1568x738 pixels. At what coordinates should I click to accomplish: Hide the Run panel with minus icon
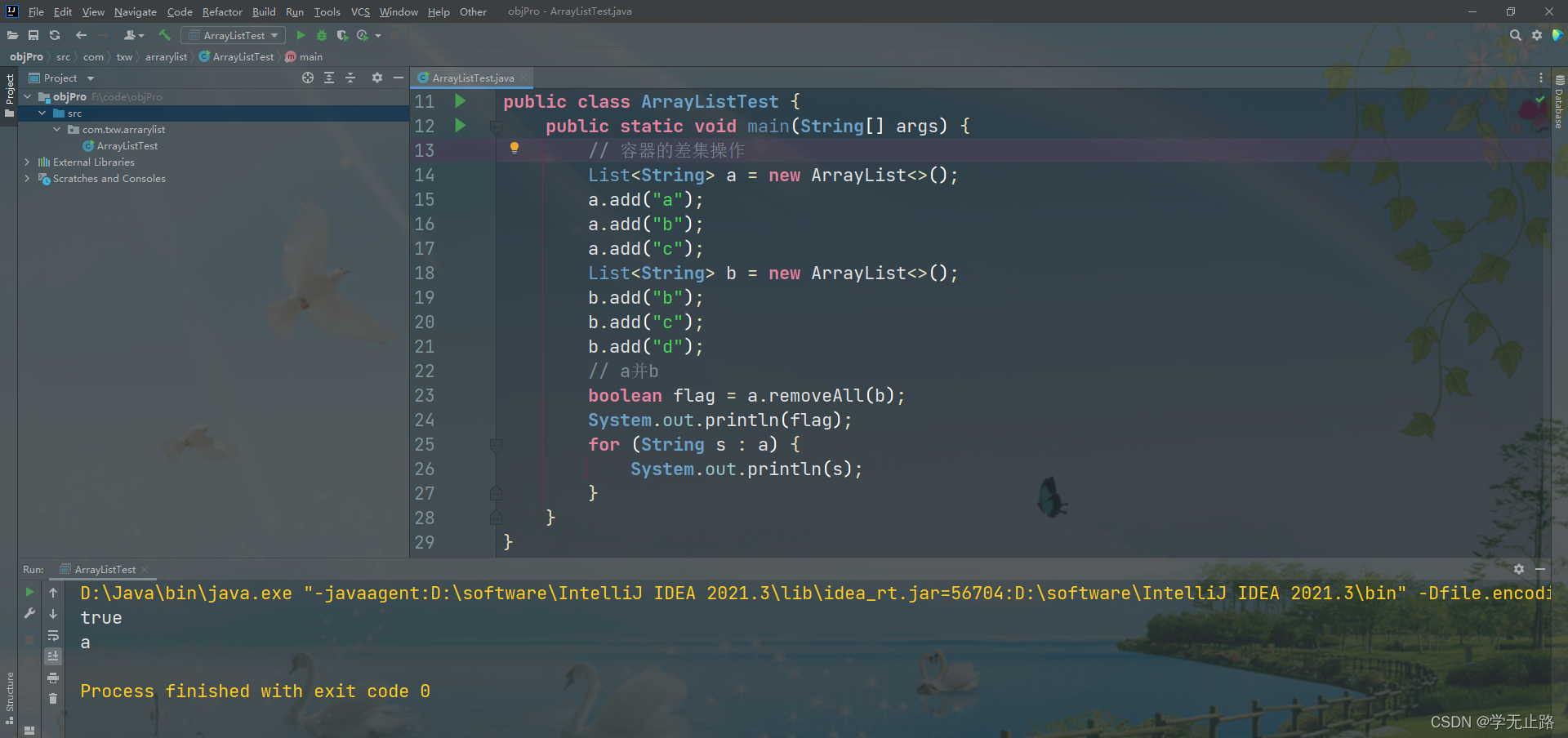[1540, 569]
